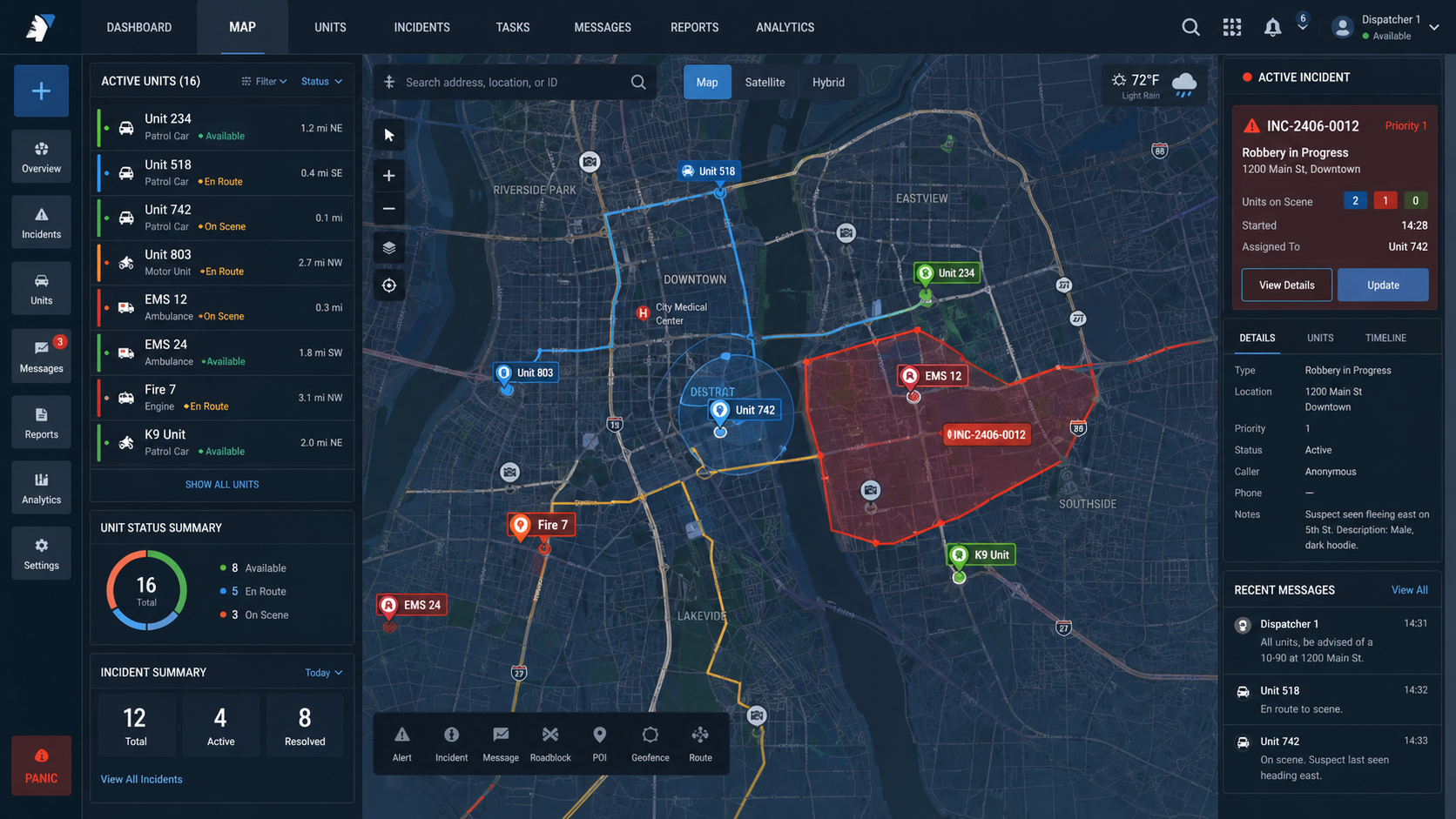Click the locate/center position icon
Screen dimensions: 1456x819
(388, 285)
